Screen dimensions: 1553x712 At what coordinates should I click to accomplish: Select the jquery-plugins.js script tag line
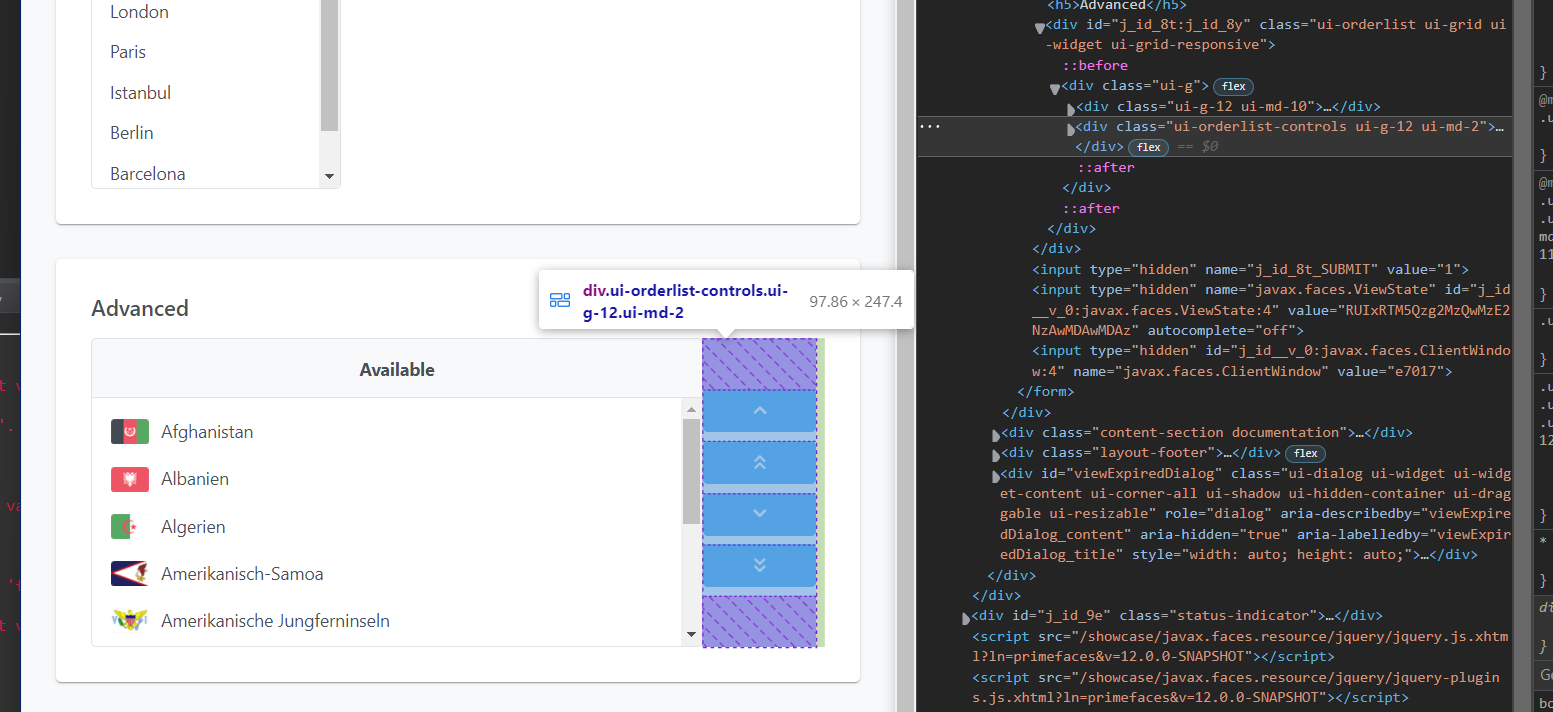1236,687
